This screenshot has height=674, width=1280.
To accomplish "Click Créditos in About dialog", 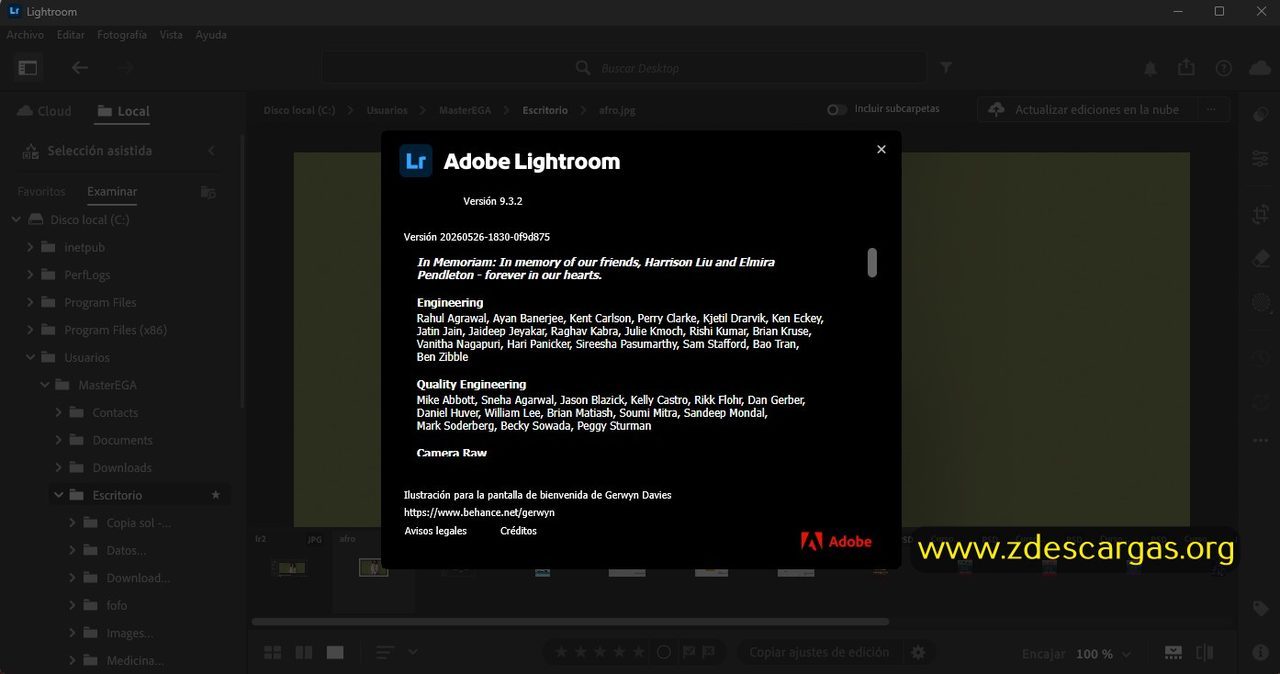I will click(518, 531).
